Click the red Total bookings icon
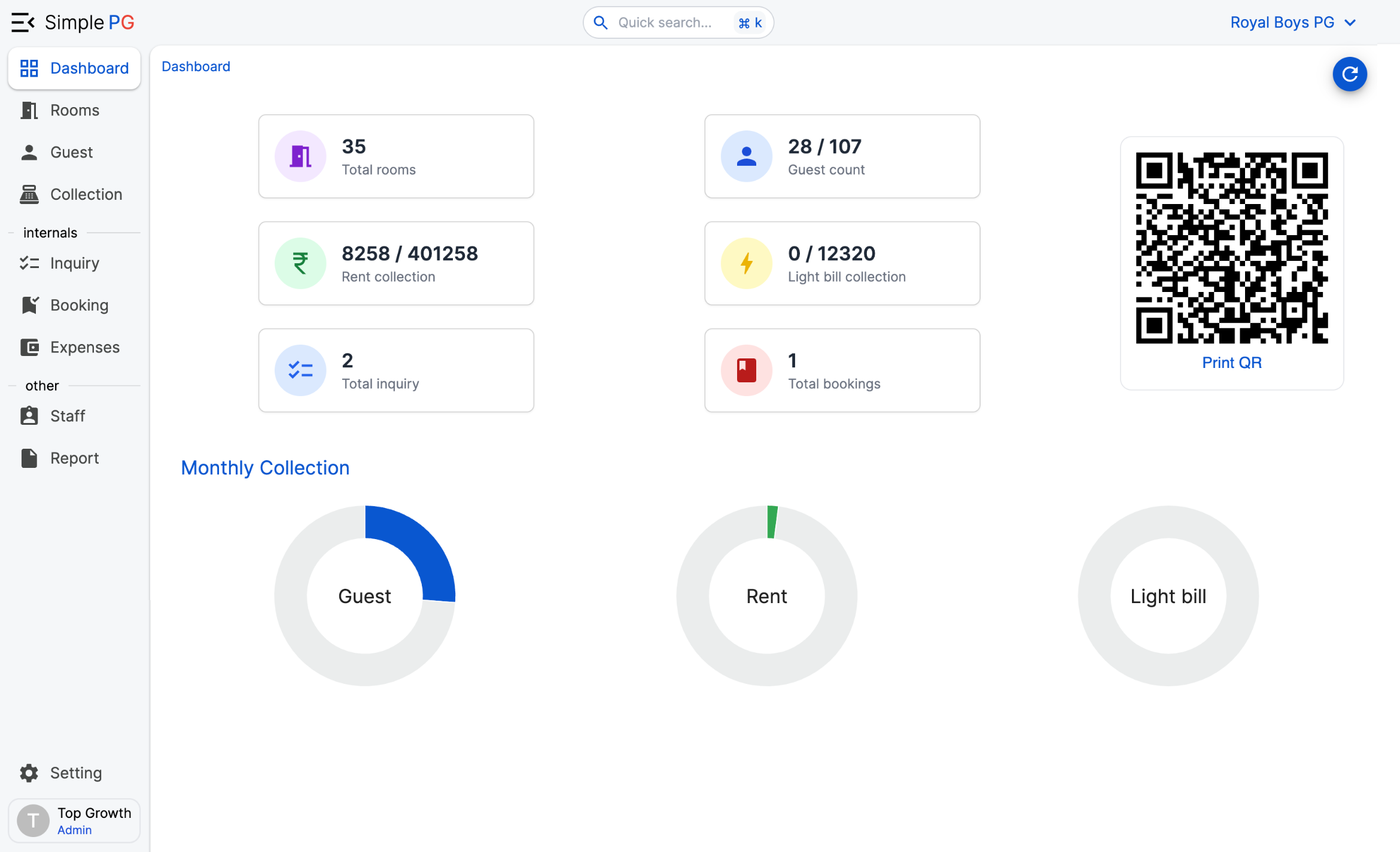 tap(746, 370)
